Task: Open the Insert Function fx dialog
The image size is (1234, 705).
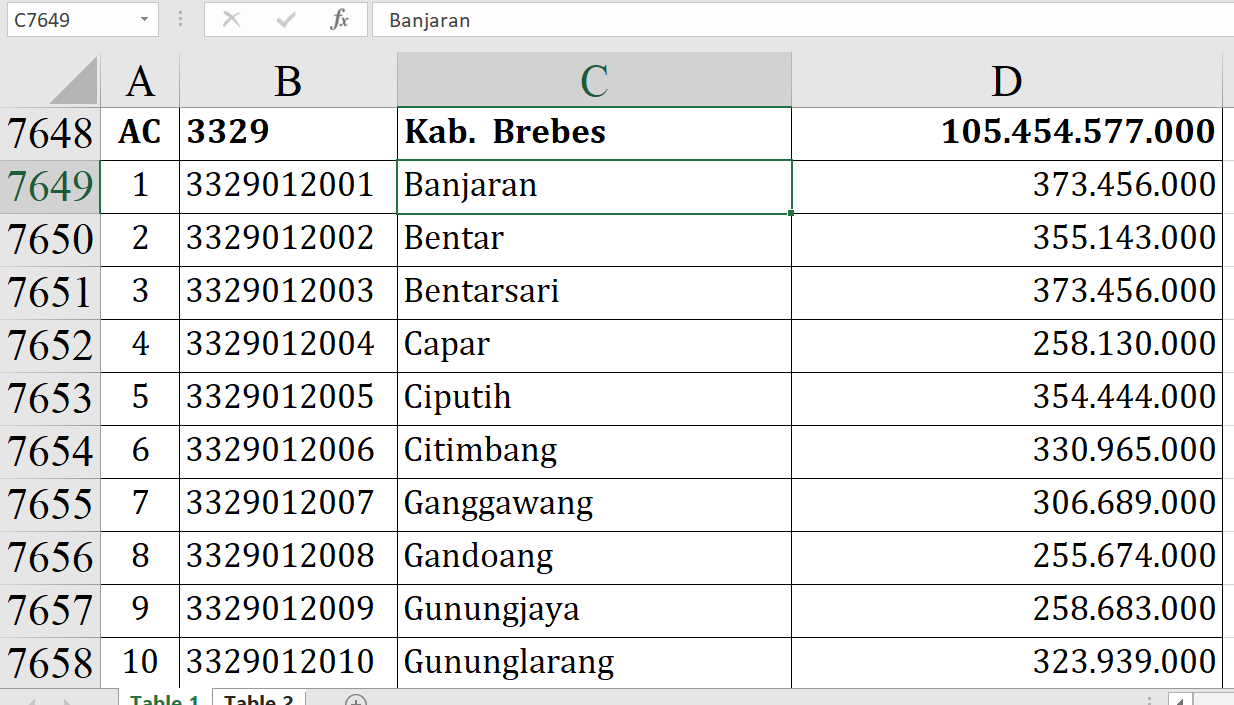Action: point(340,20)
